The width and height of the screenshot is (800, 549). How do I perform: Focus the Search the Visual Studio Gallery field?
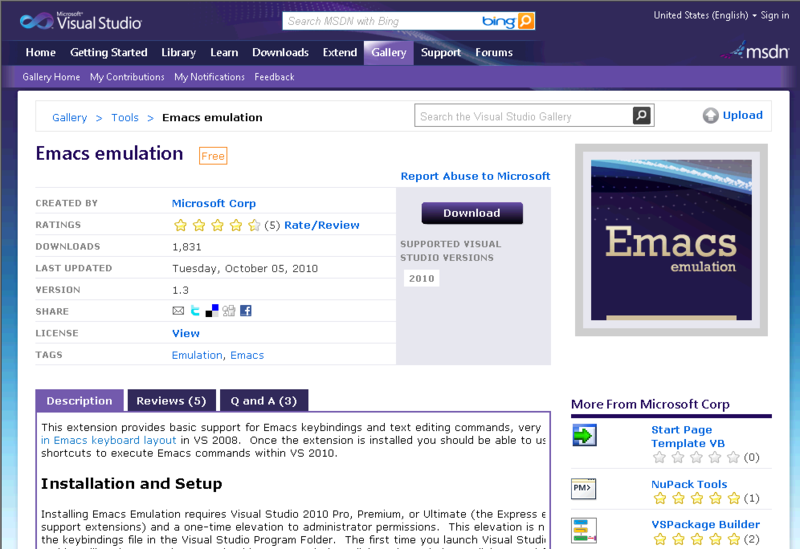pyautogui.click(x=523, y=116)
